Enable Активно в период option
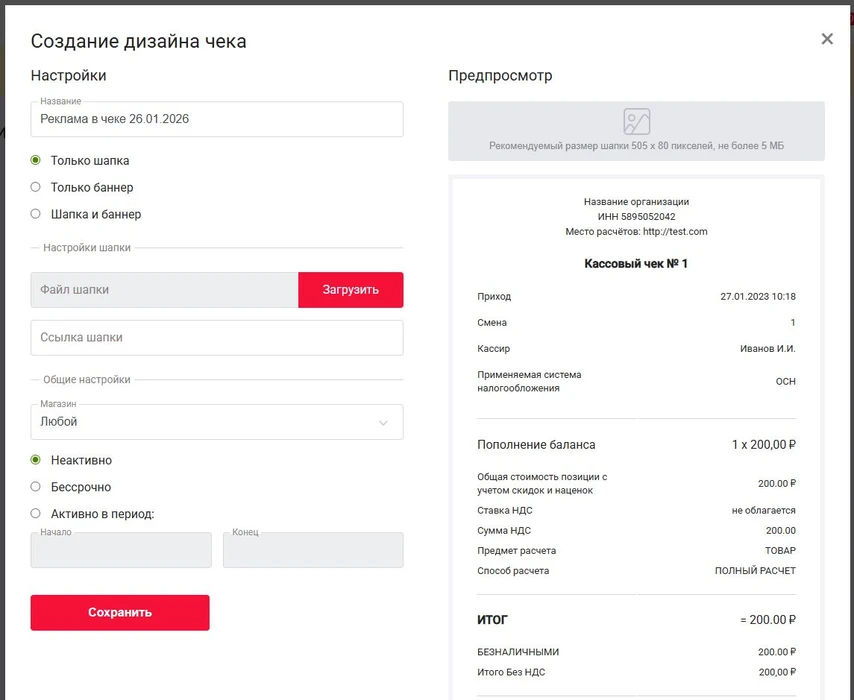 point(36,514)
